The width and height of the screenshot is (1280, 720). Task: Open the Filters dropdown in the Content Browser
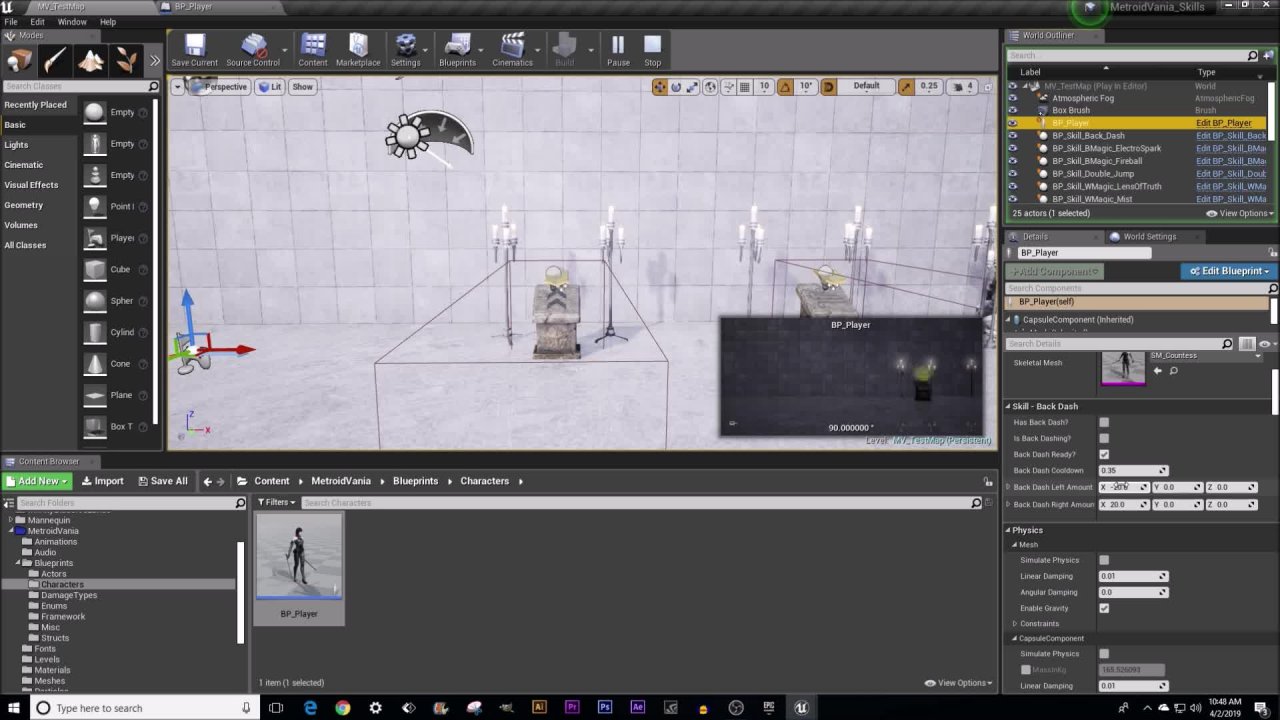coord(276,503)
